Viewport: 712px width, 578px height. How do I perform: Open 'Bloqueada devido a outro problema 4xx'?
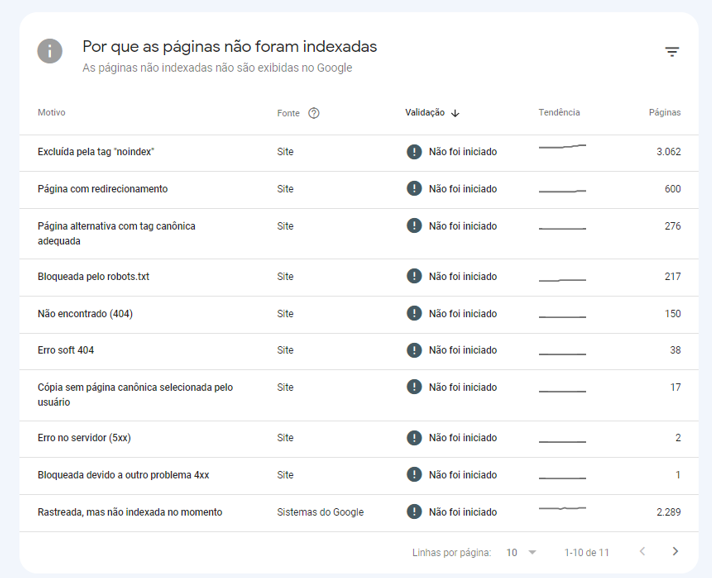(121, 475)
